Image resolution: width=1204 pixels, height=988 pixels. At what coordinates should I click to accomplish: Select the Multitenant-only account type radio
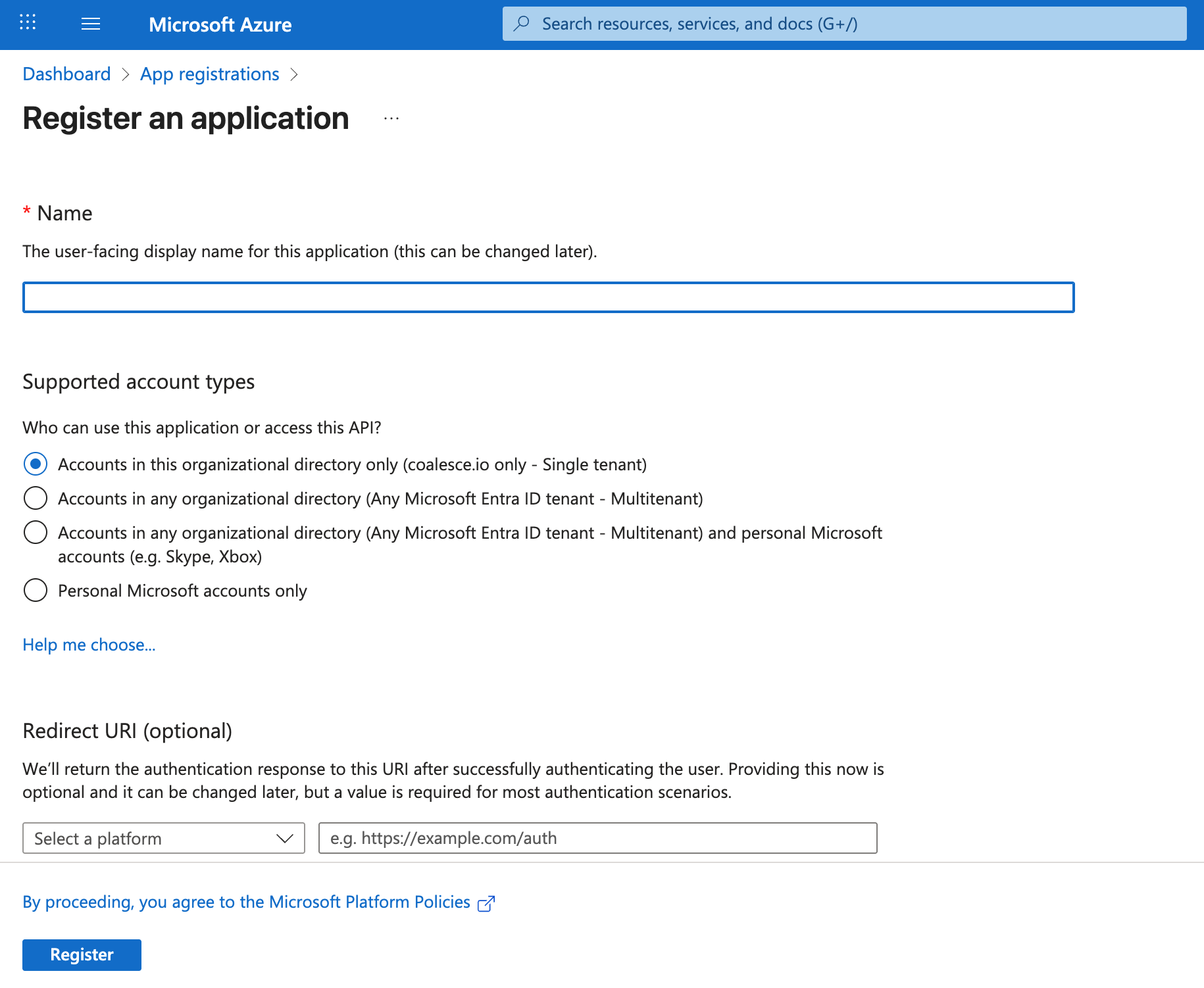point(36,499)
